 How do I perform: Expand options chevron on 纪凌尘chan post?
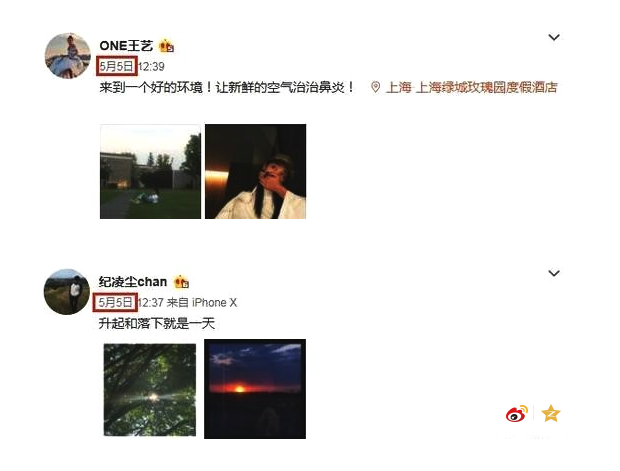(554, 273)
